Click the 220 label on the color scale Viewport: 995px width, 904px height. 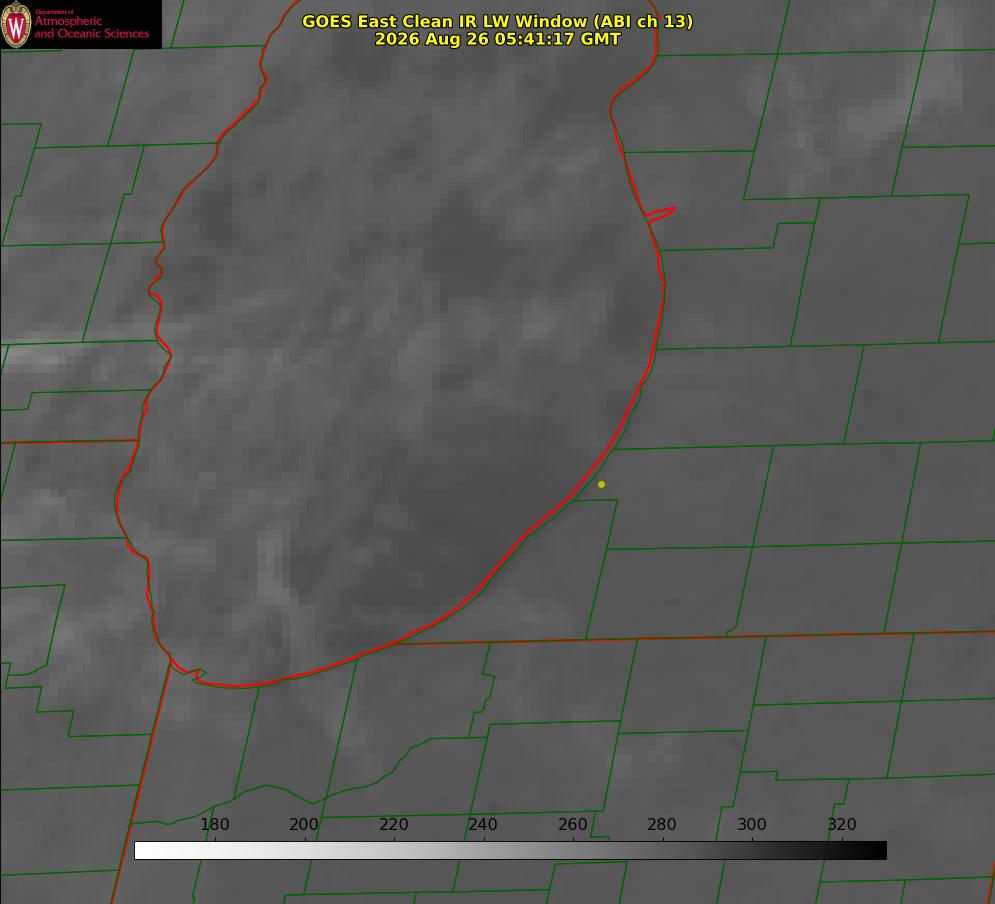393,824
